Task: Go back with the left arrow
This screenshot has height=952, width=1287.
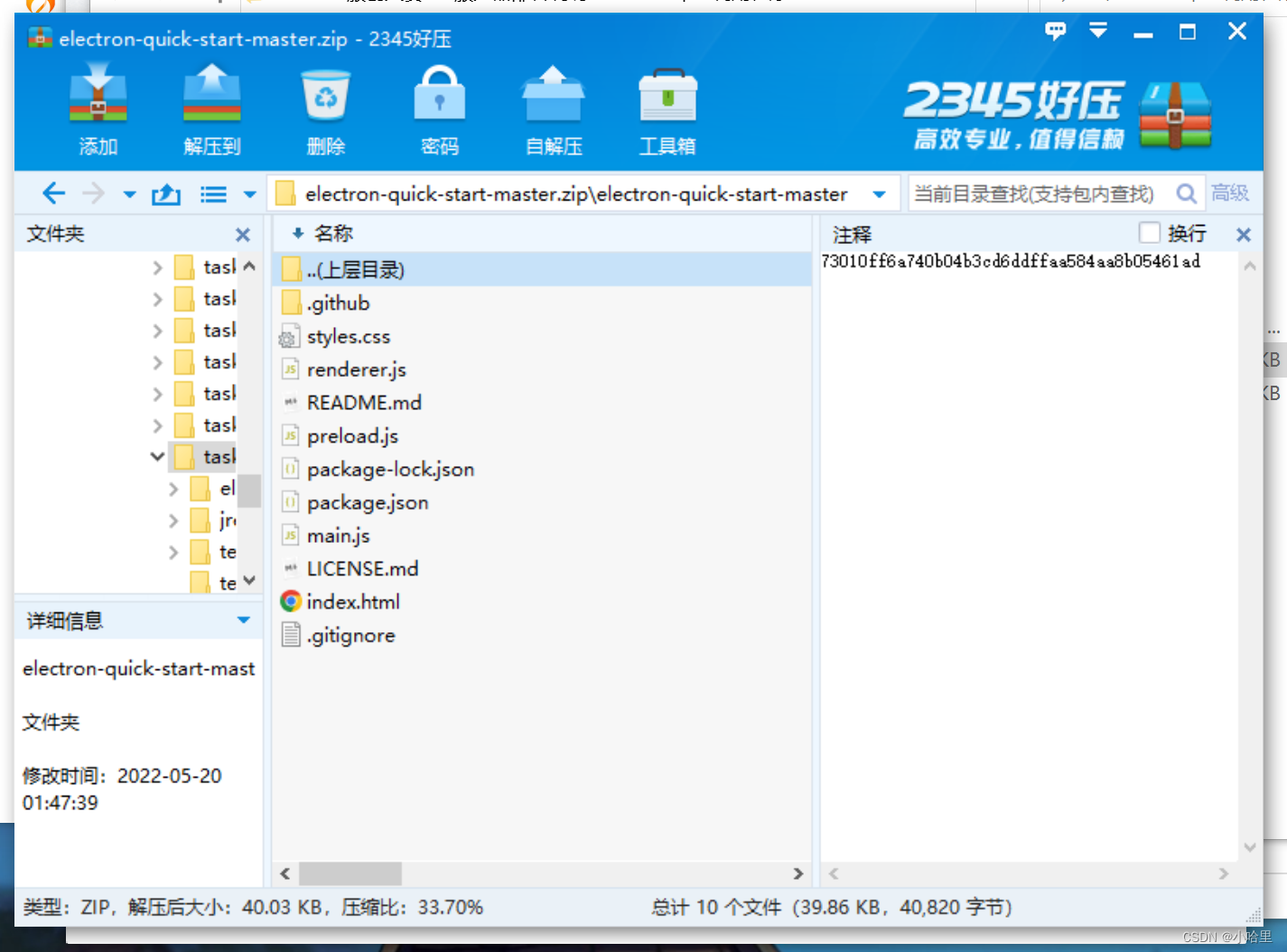Action: [x=53, y=193]
